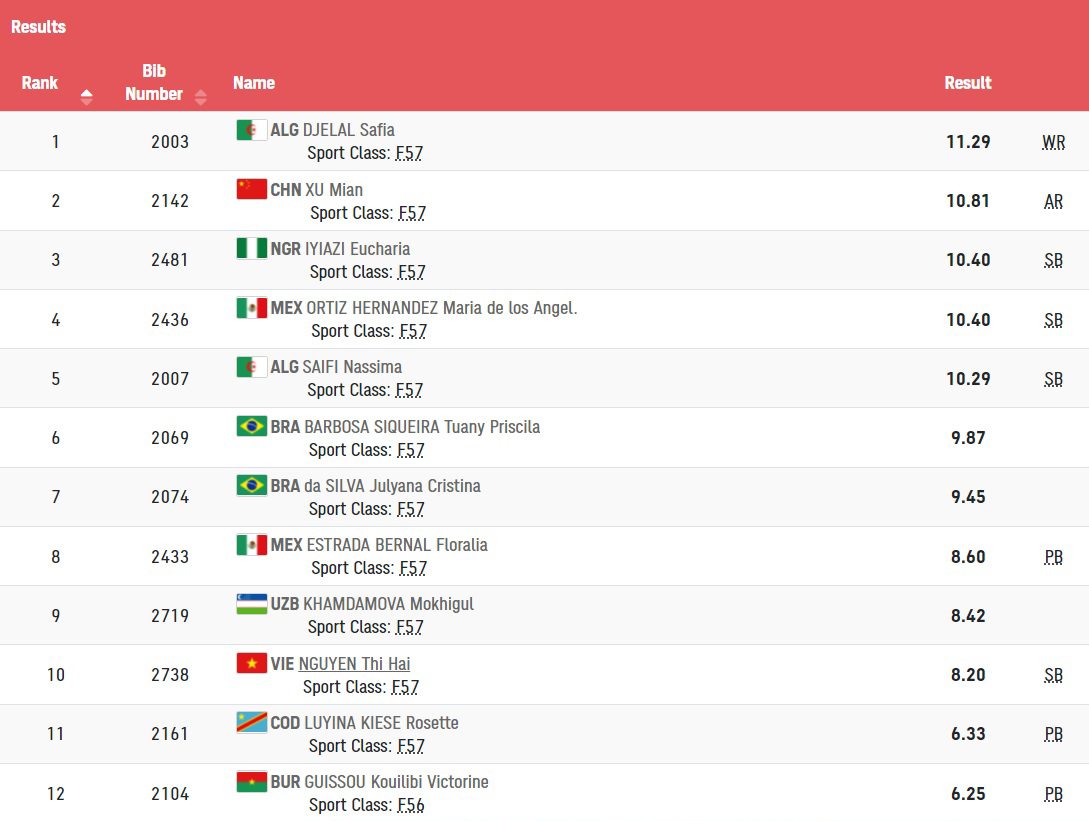
Task: Click the Name column header
Action: tap(254, 83)
